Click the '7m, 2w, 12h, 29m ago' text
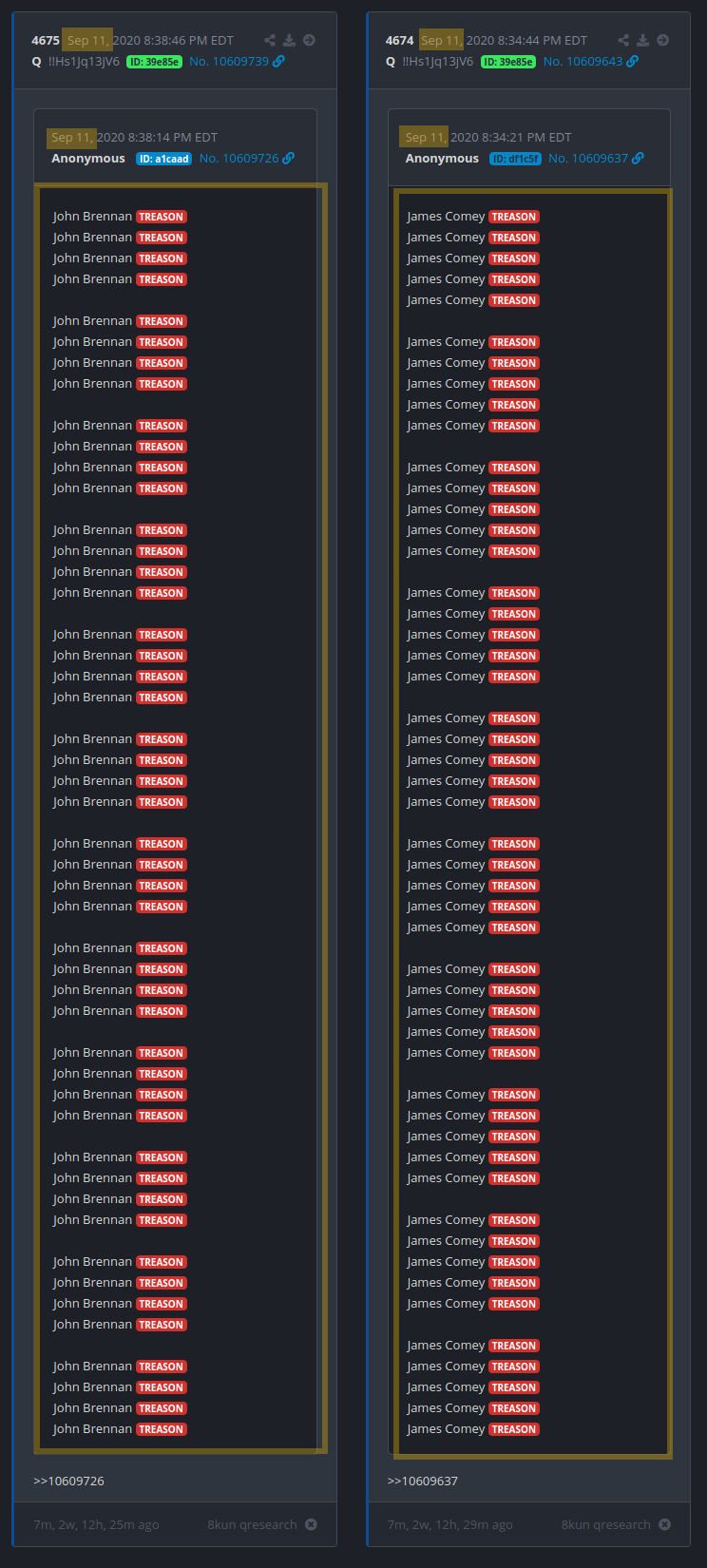The height and width of the screenshot is (1568, 707). tap(450, 1524)
